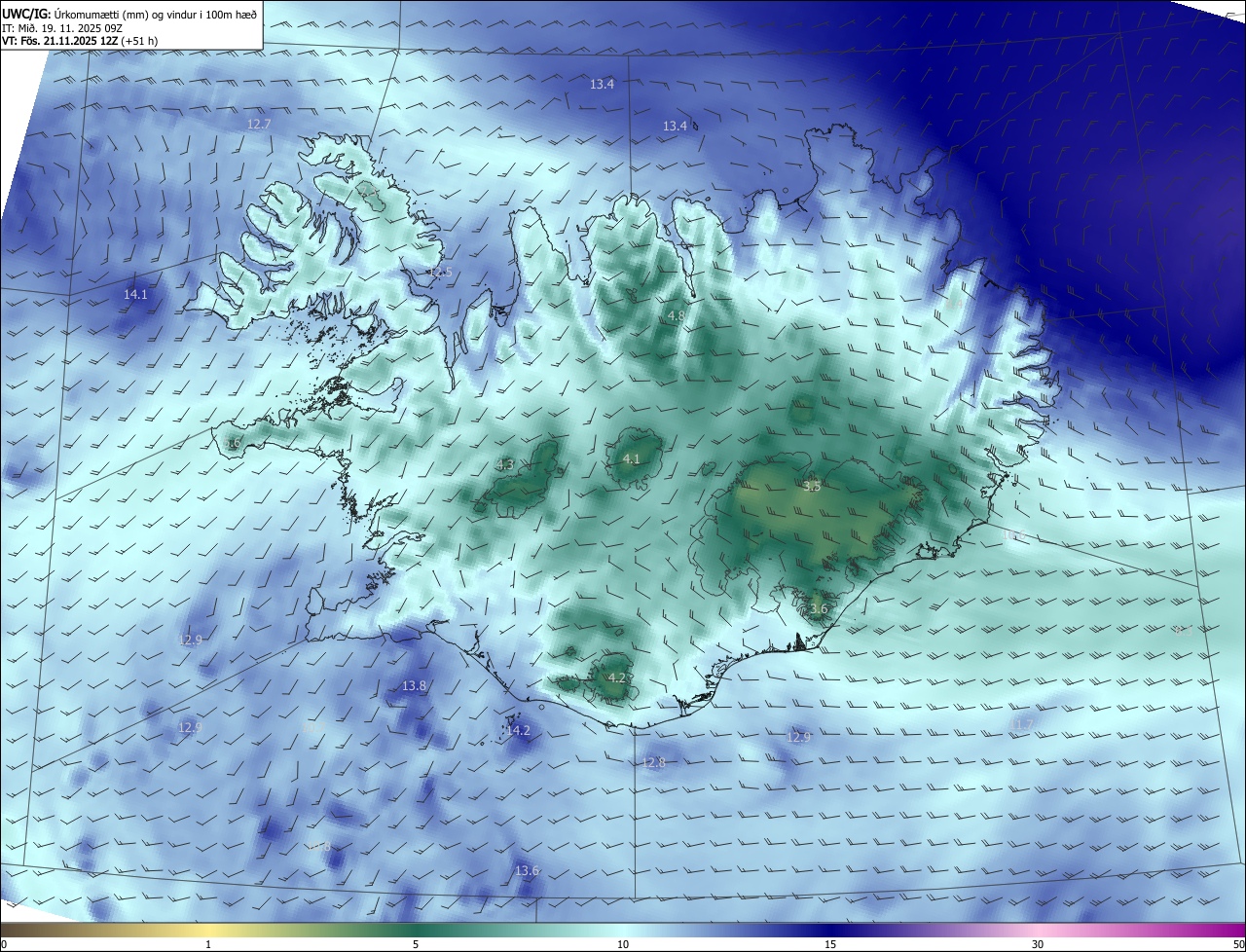Click the 4.2 value on the map

[616, 677]
